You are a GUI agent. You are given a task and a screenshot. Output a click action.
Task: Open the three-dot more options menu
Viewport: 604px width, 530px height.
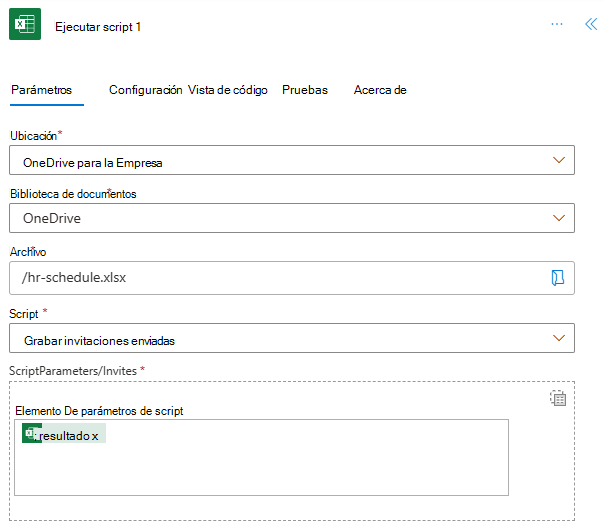pyautogui.click(x=557, y=24)
